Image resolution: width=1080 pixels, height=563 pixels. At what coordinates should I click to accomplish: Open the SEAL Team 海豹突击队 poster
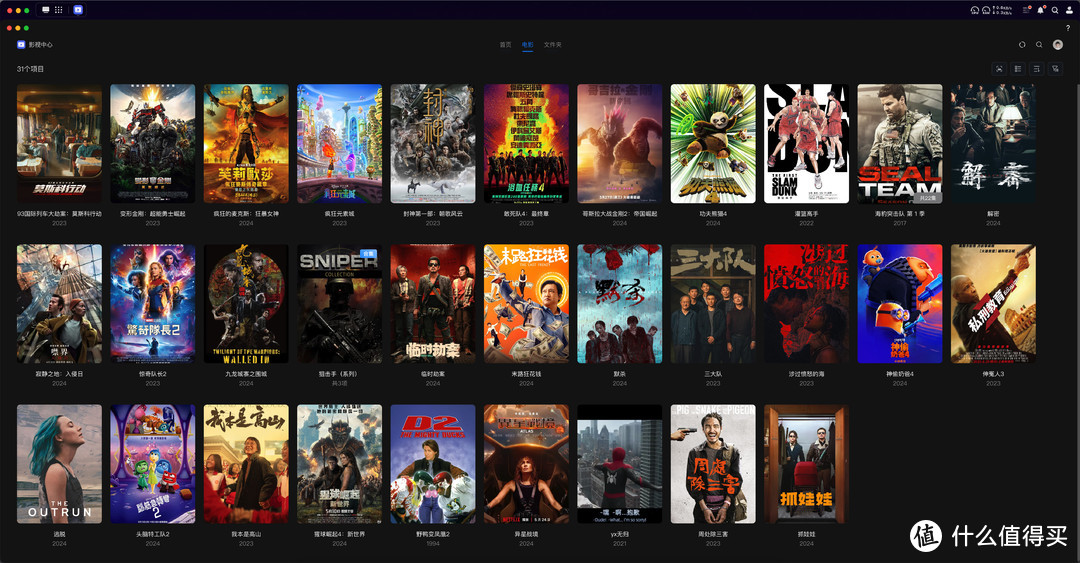tap(900, 143)
